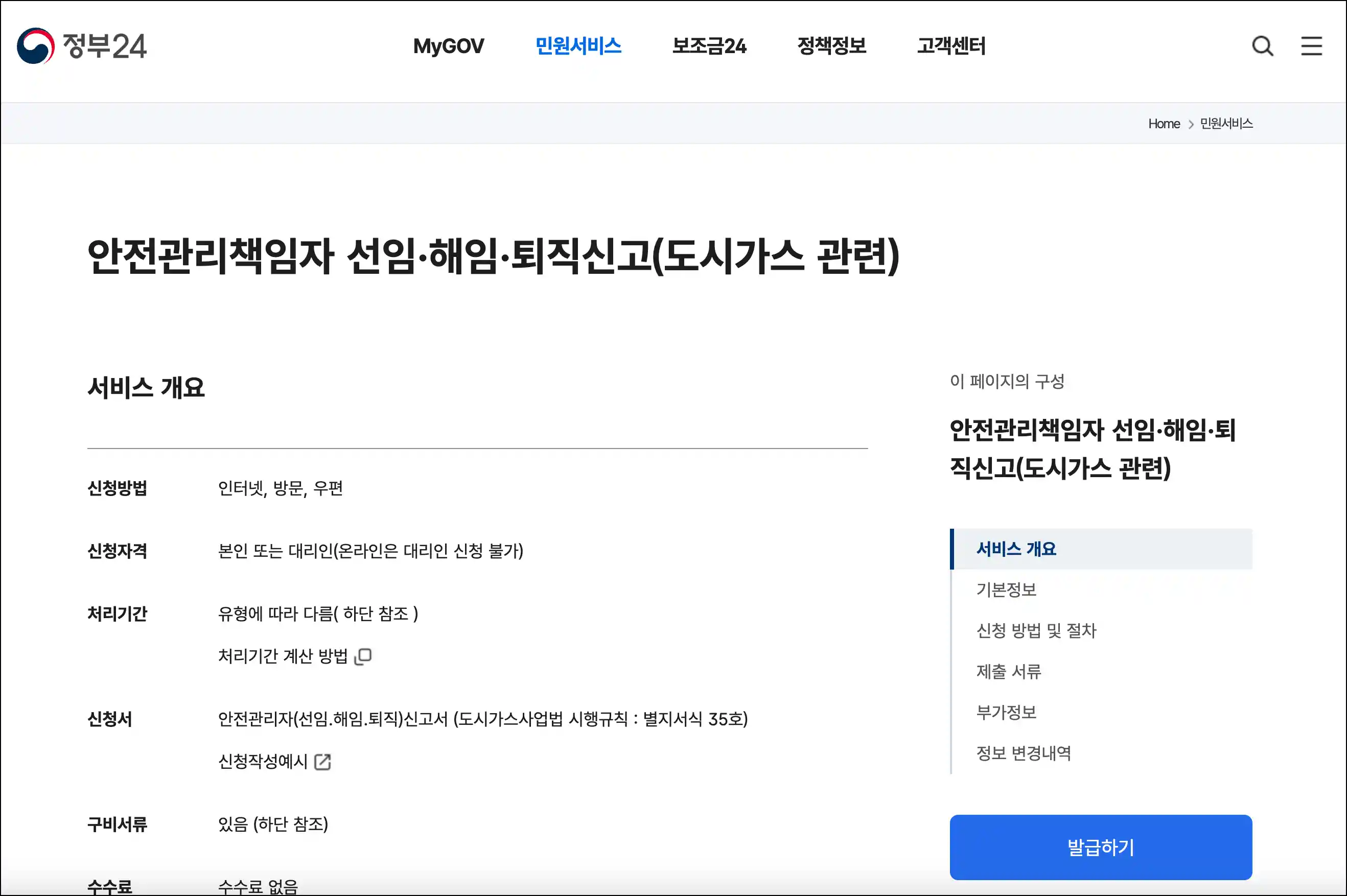Jump to 제출 서류 section
Screen dimensions: 1347x896
pyautogui.click(x=1009, y=671)
